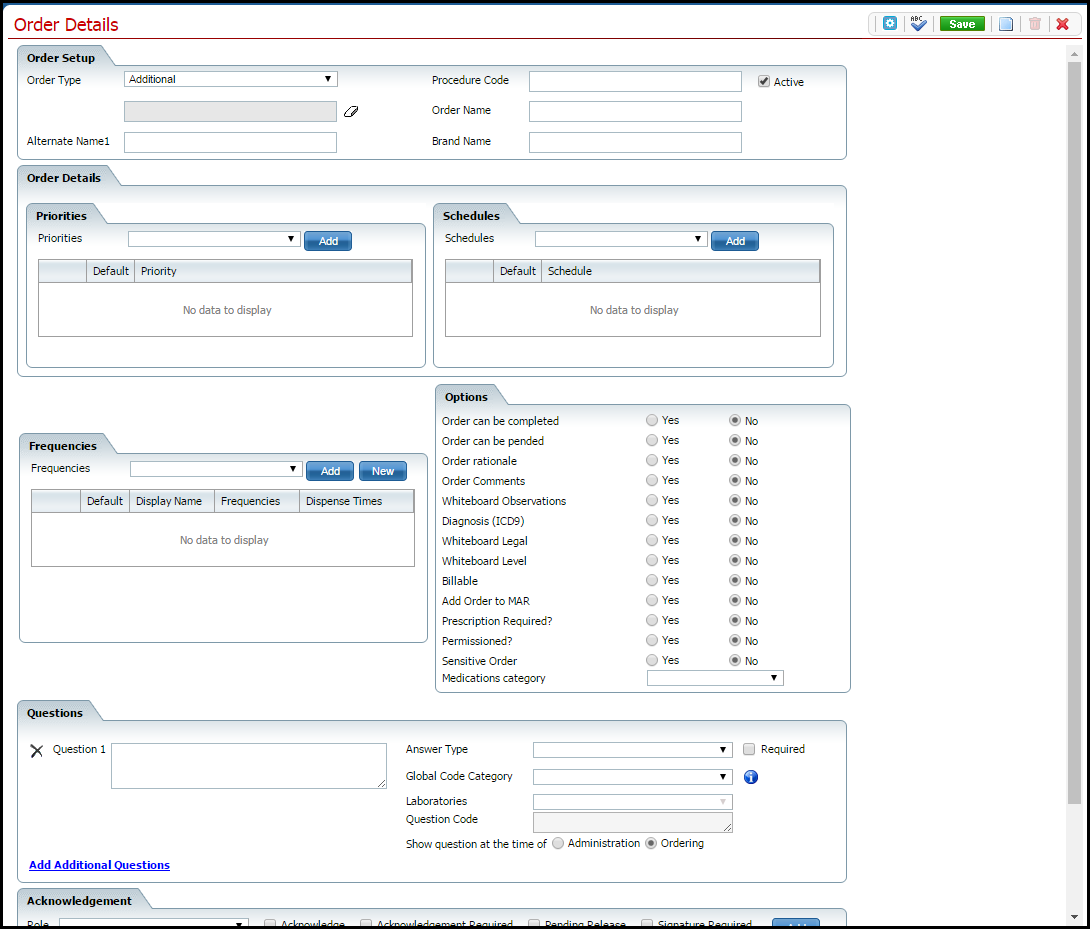Check the Required checkbox for Question 1
Screen dimensions: 1090x929
[x=748, y=749]
